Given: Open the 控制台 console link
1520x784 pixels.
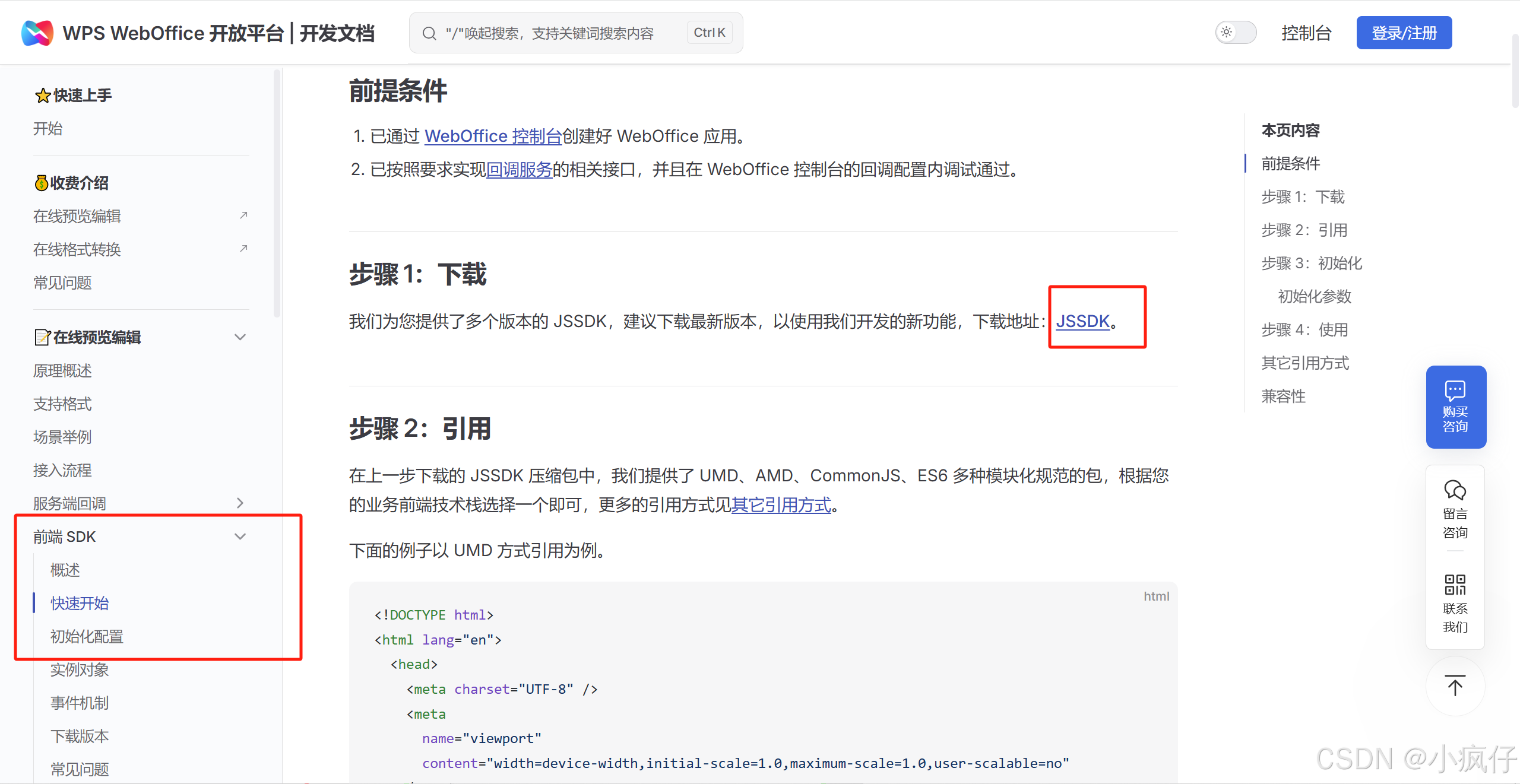Looking at the screenshot, I should coord(1306,33).
